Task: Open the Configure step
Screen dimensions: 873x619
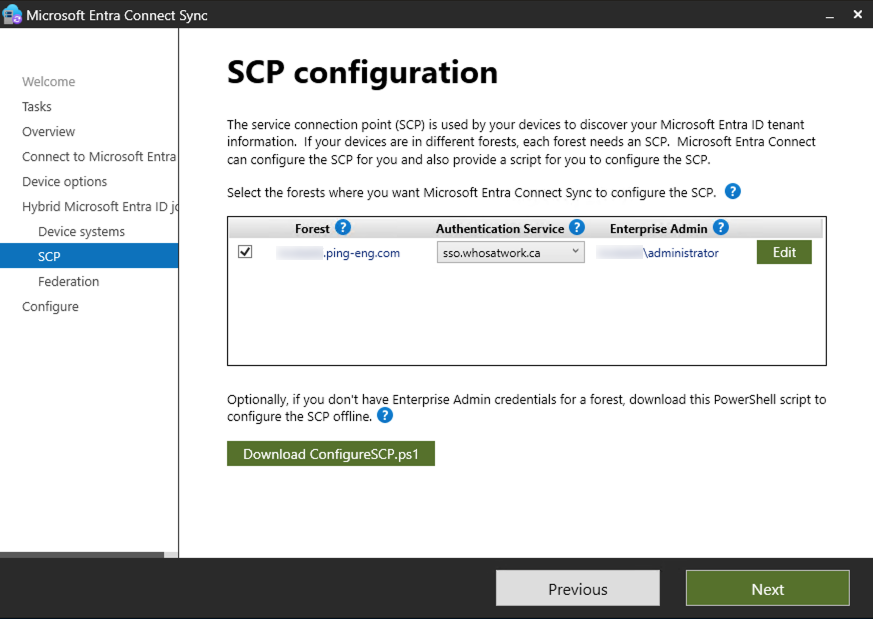Action: [50, 306]
